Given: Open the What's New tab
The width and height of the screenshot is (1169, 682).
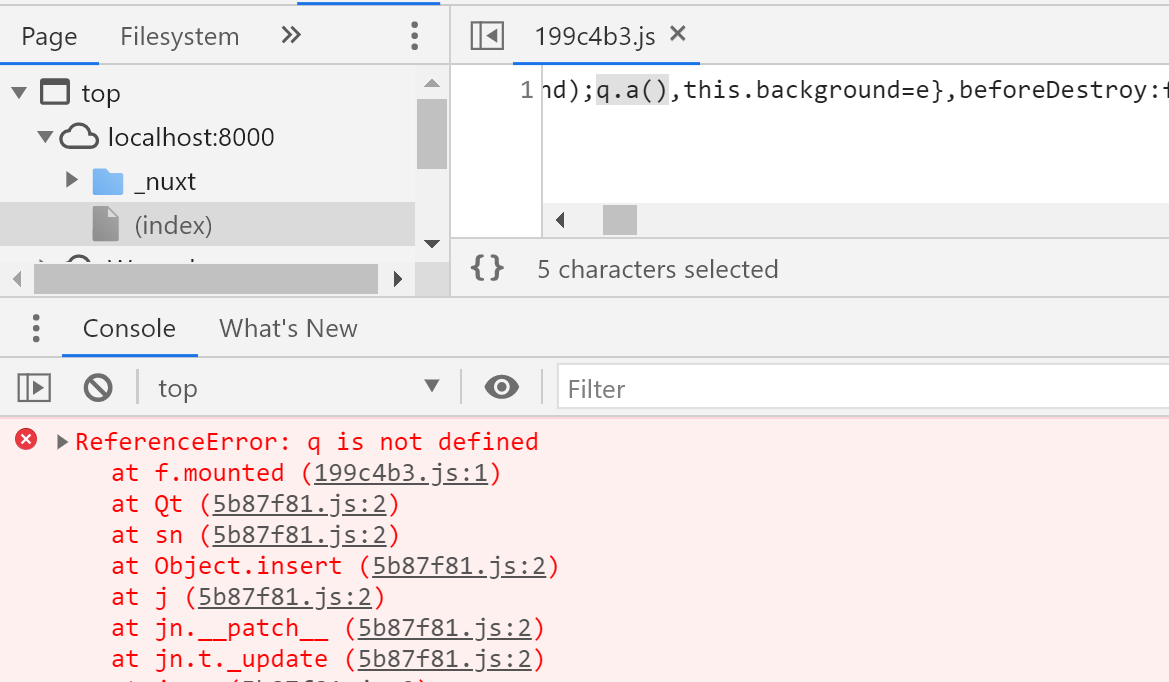Looking at the screenshot, I should coord(288,328).
